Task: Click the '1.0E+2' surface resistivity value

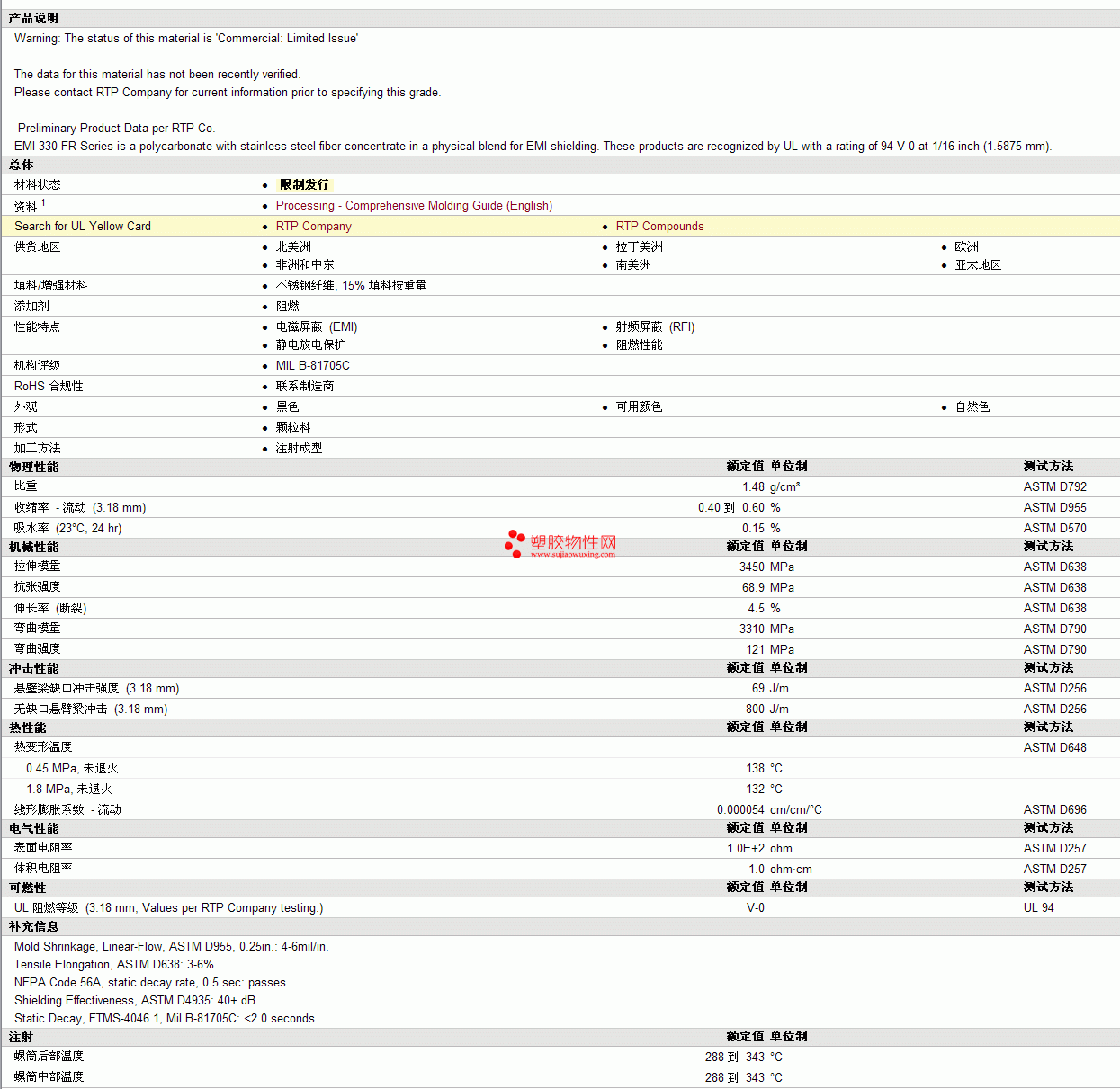Action: (746, 848)
